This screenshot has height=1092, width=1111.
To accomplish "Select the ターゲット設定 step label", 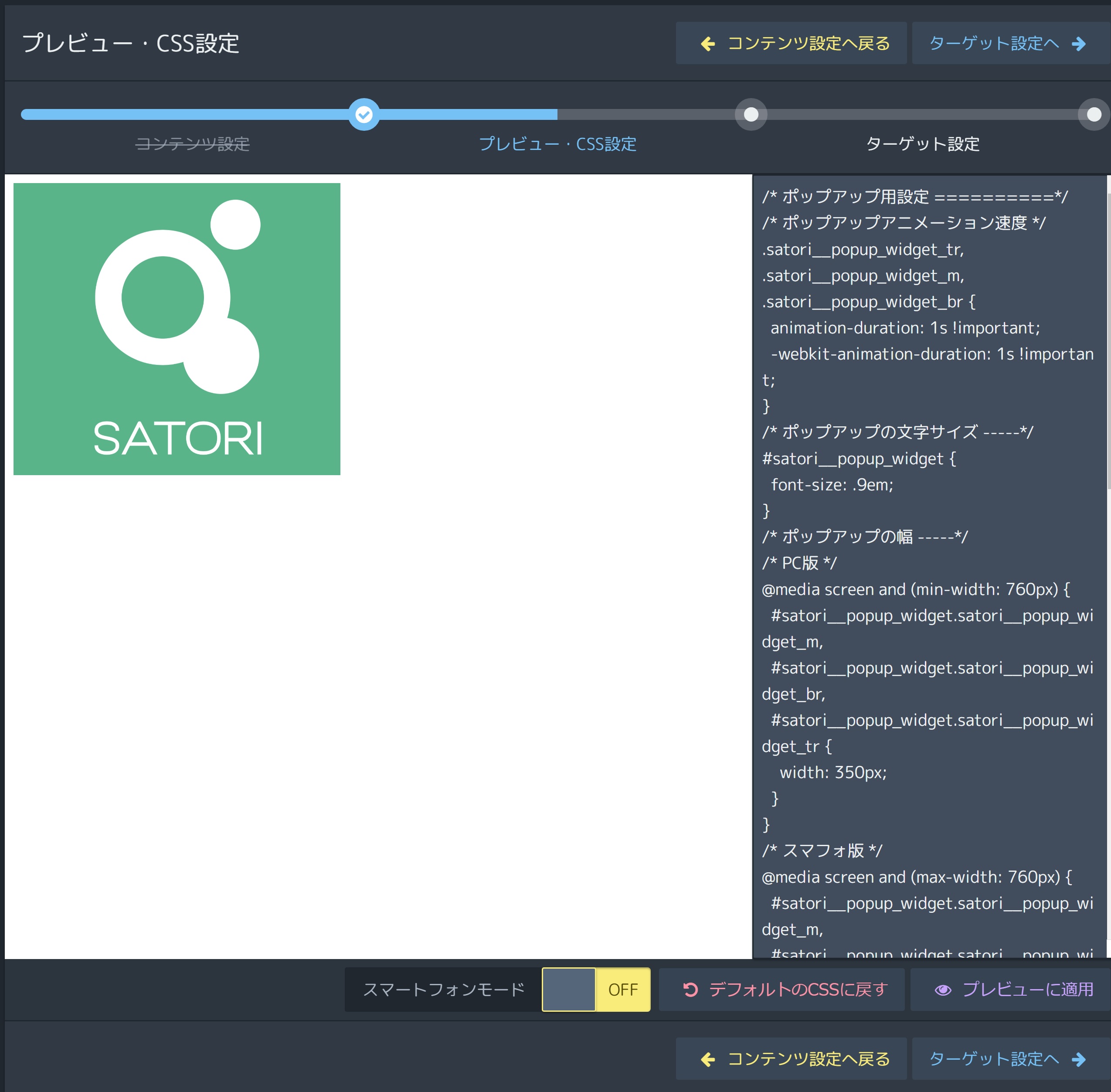I will (x=922, y=143).
